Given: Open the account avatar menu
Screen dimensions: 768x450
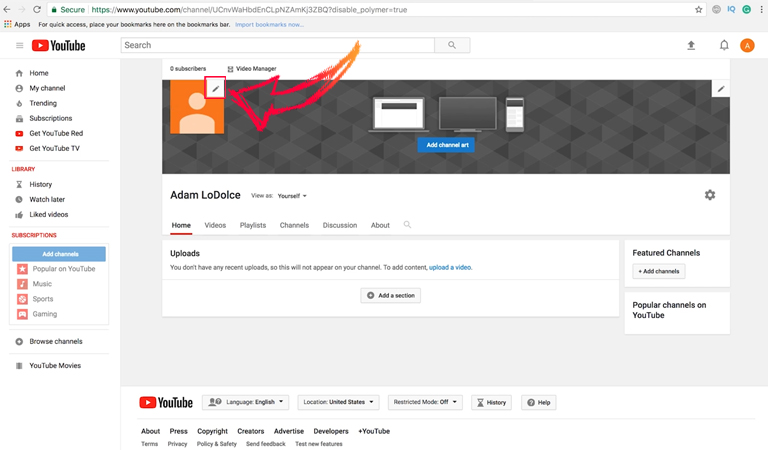Looking at the screenshot, I should click(747, 46).
